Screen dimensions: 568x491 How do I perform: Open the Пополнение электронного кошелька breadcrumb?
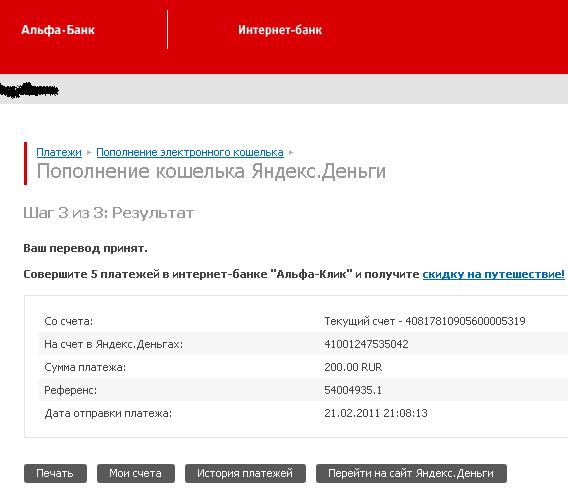[x=190, y=152]
